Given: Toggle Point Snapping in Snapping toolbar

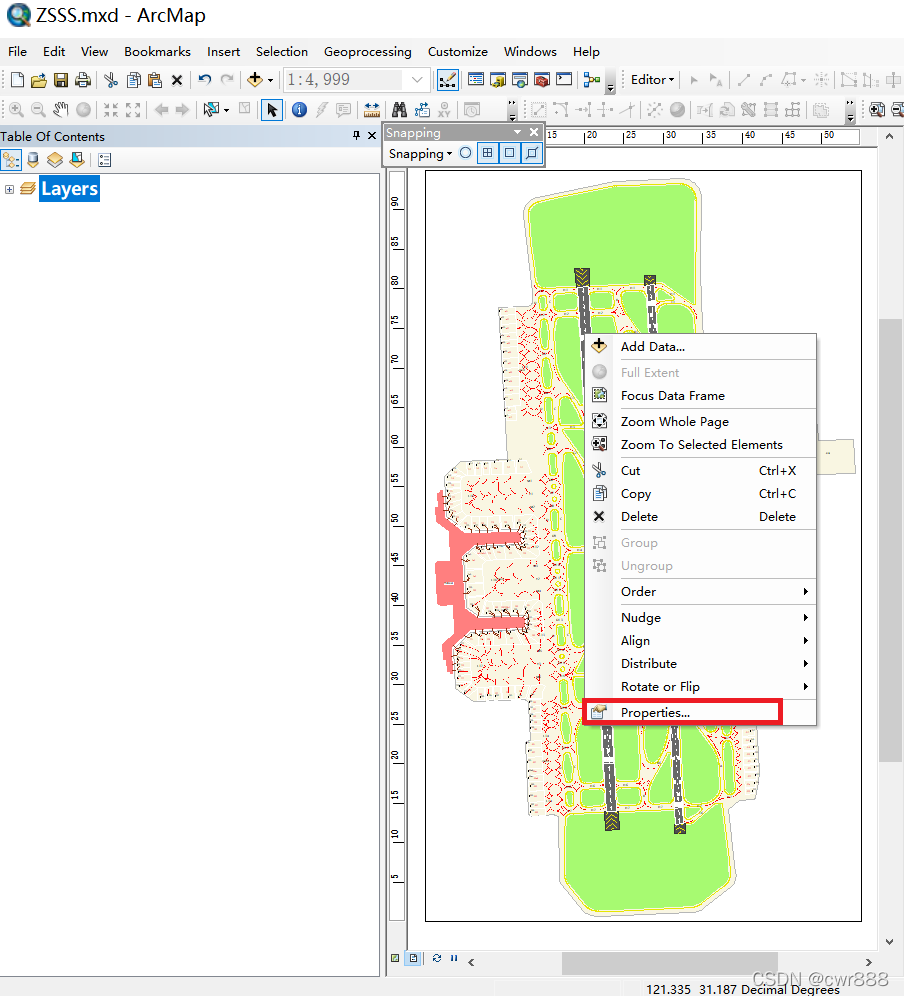Looking at the screenshot, I should (x=466, y=153).
